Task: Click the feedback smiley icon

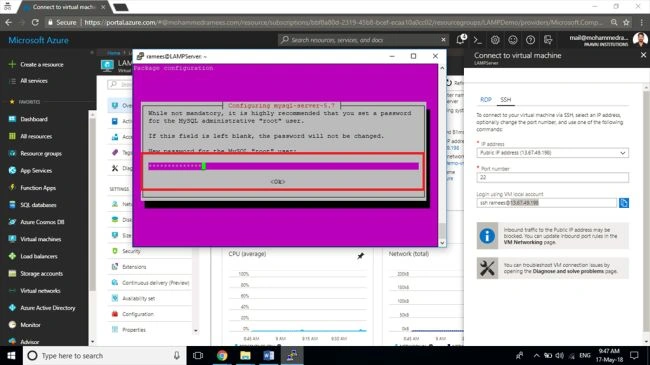Action: [x=513, y=40]
